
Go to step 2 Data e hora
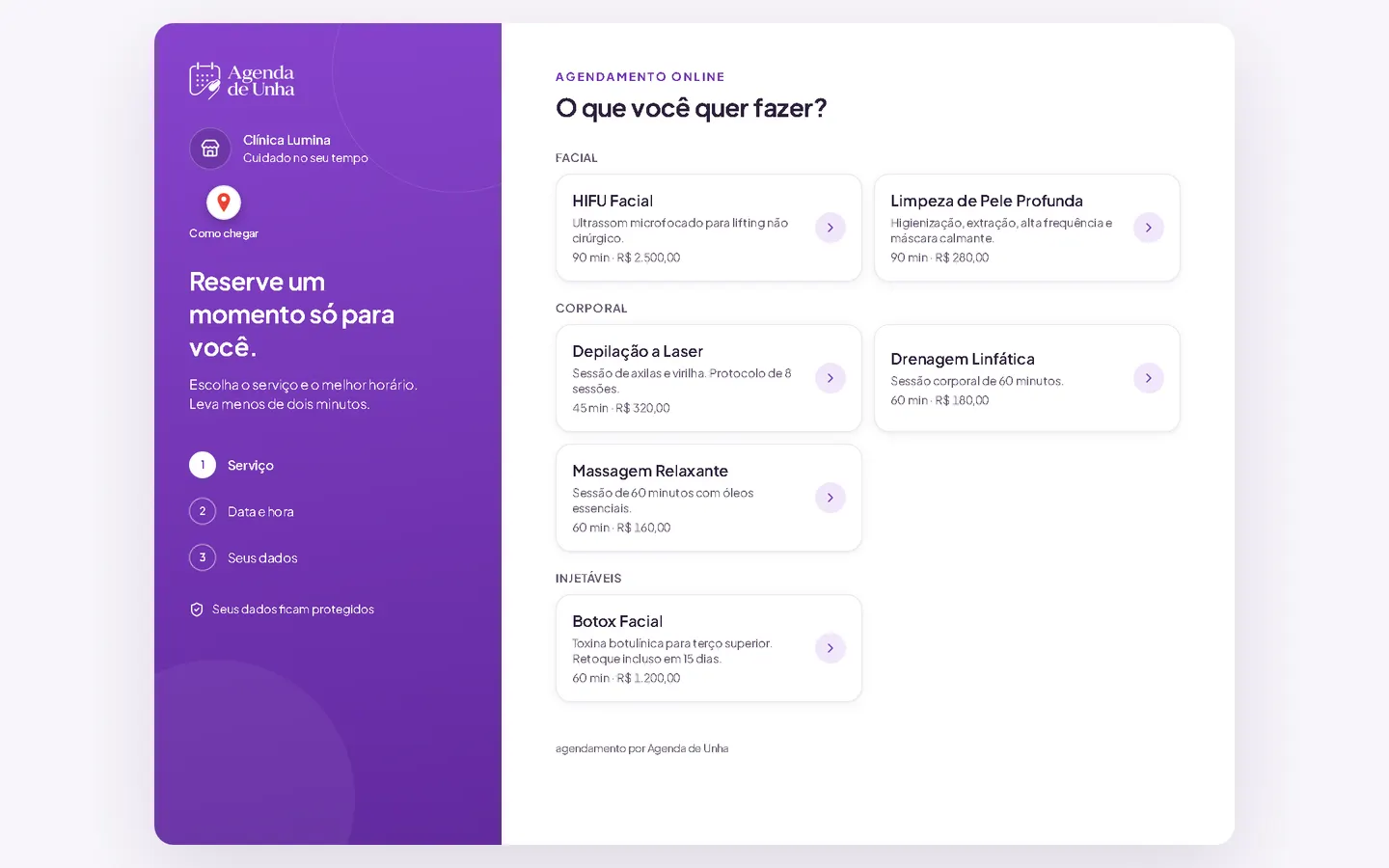coord(242,511)
